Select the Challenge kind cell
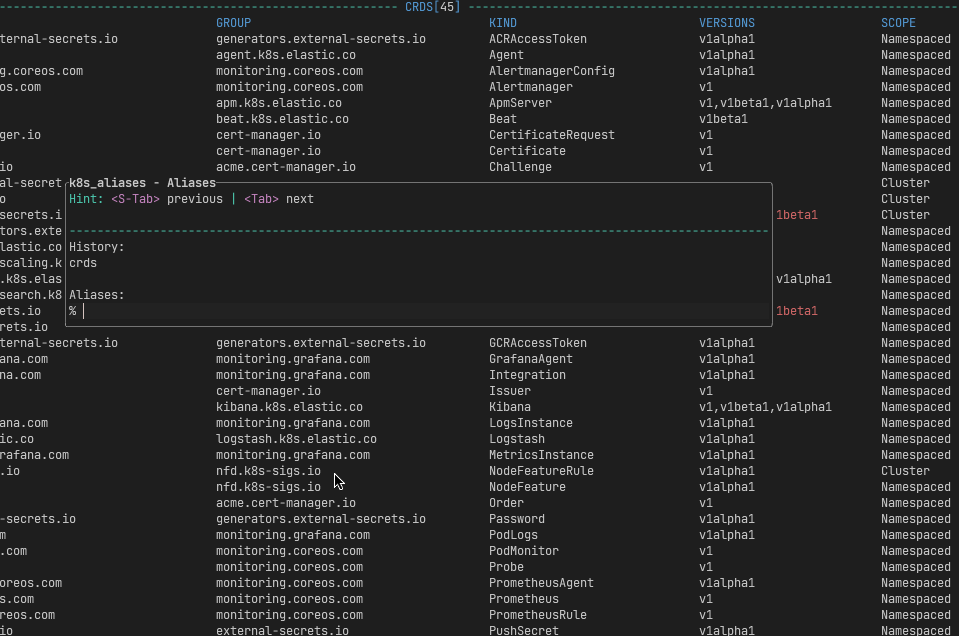Screen dimensions: 959x636 click(x=520, y=167)
